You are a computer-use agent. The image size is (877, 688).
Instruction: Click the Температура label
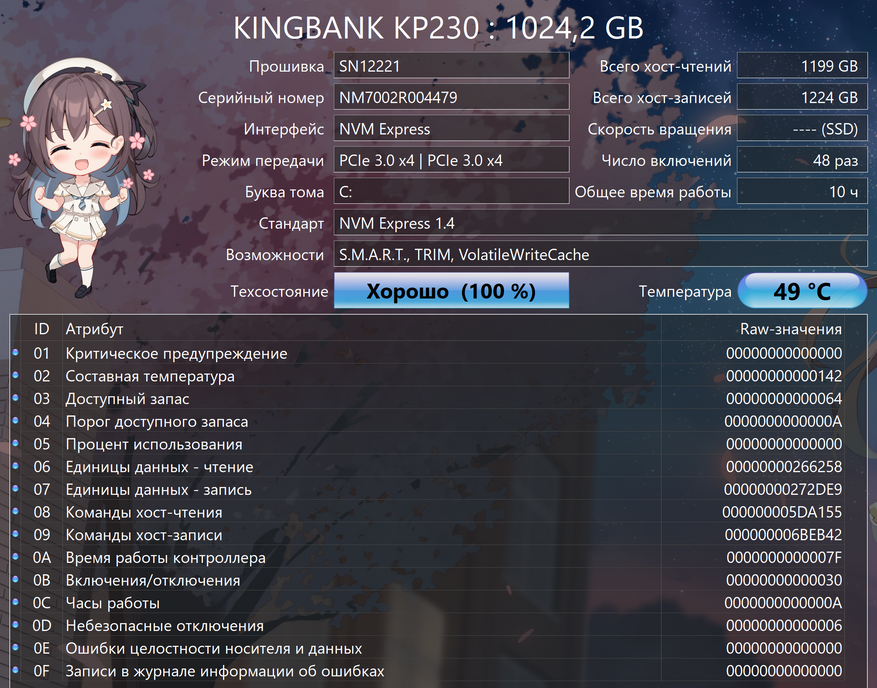[685, 291]
